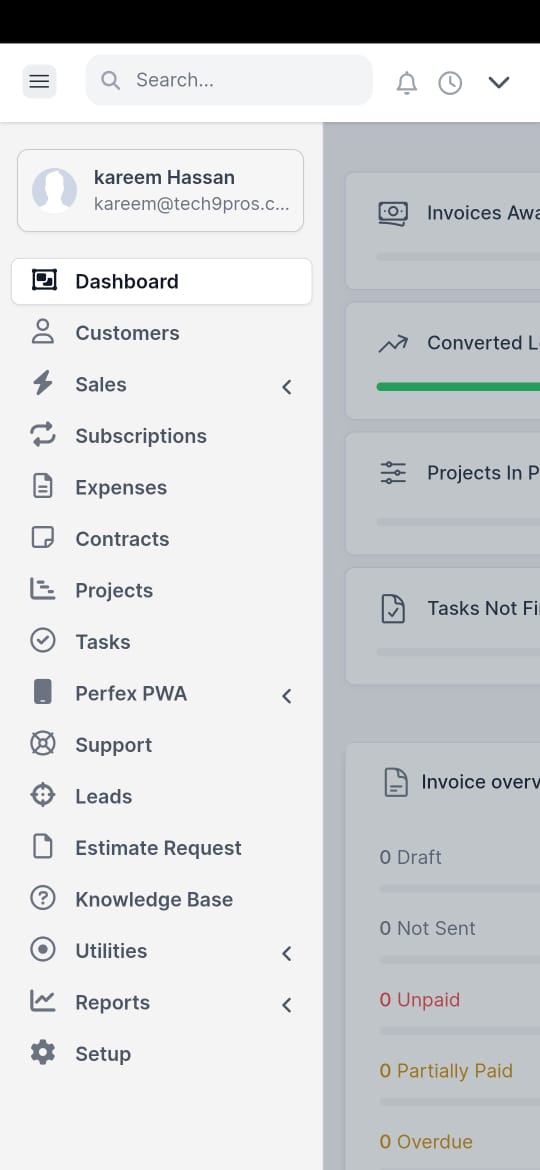Open the Tasks checkmark circle icon
Viewport: 540px width, 1170px height.
pyautogui.click(x=43, y=641)
